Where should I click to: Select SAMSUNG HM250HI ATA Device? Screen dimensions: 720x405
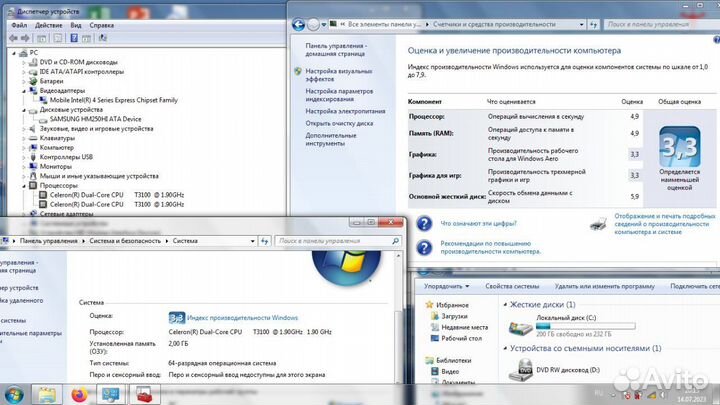(96, 119)
